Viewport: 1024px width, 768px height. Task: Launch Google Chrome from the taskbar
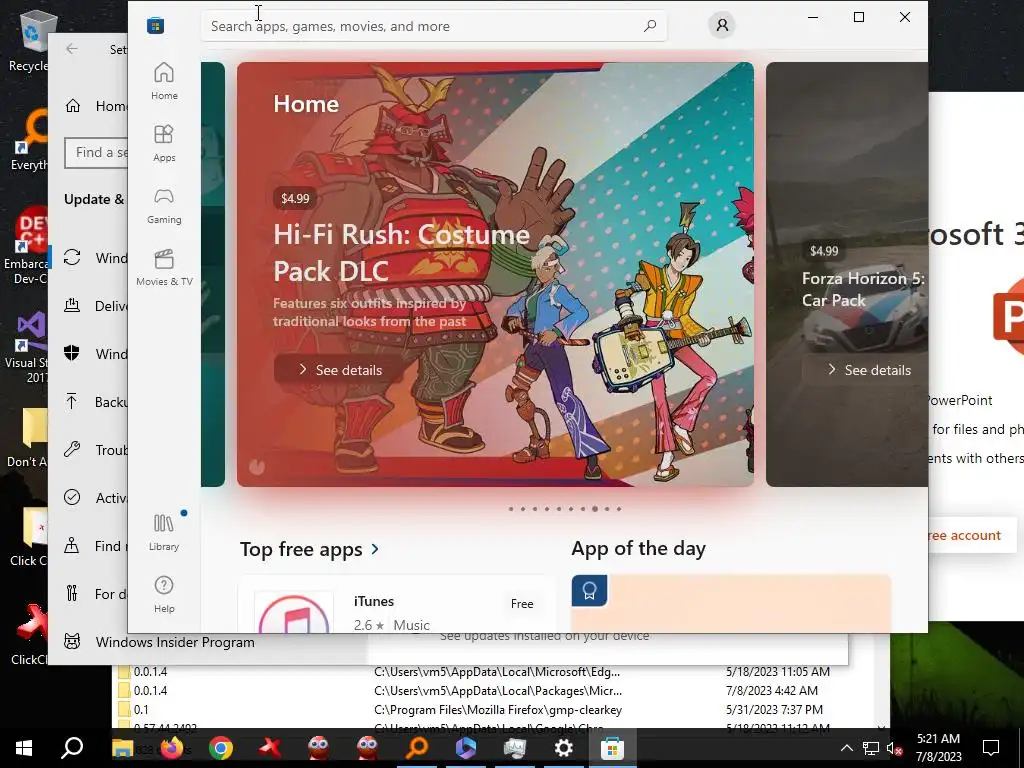221,748
